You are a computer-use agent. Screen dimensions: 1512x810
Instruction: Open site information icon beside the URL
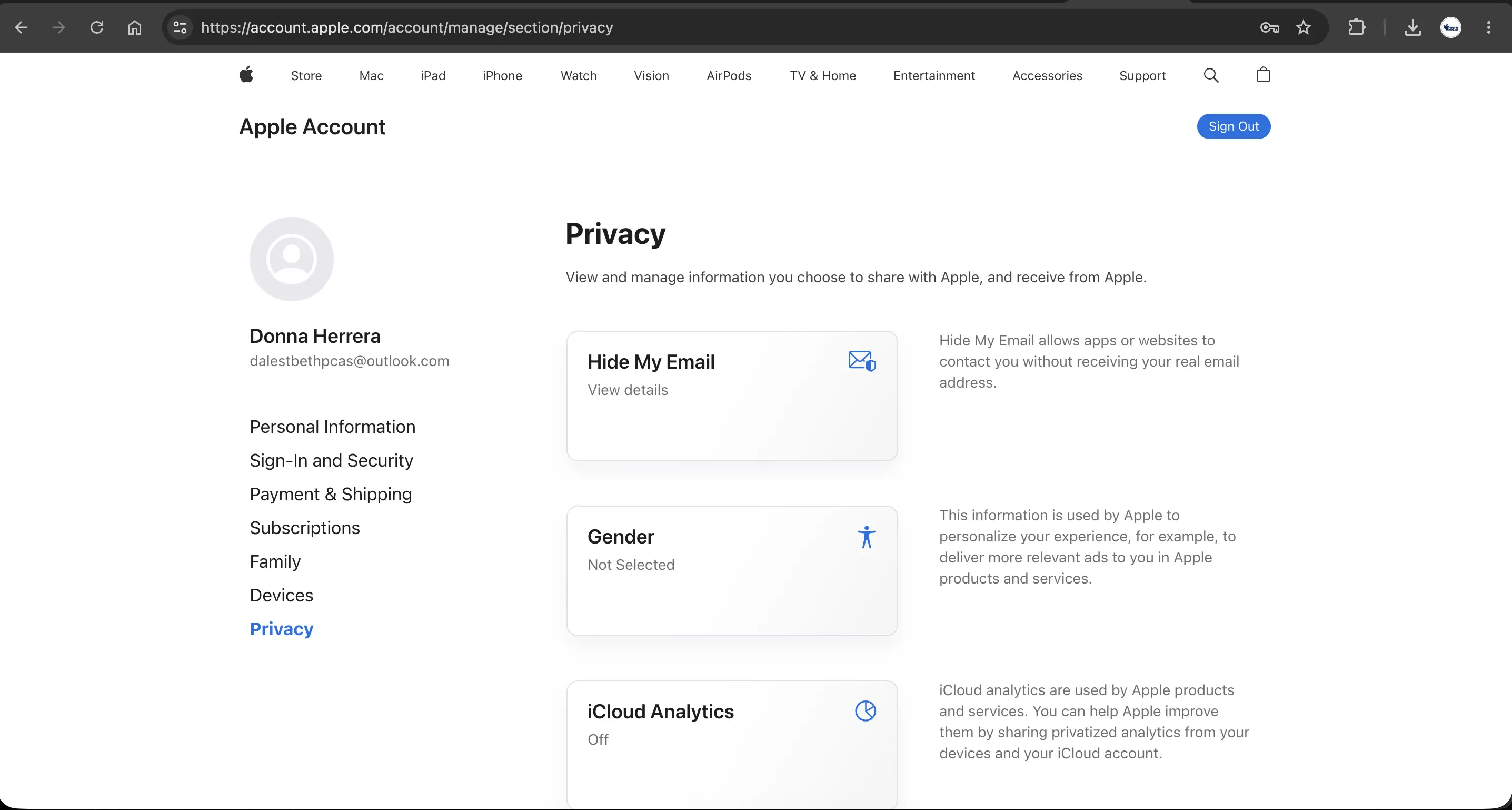(180, 27)
